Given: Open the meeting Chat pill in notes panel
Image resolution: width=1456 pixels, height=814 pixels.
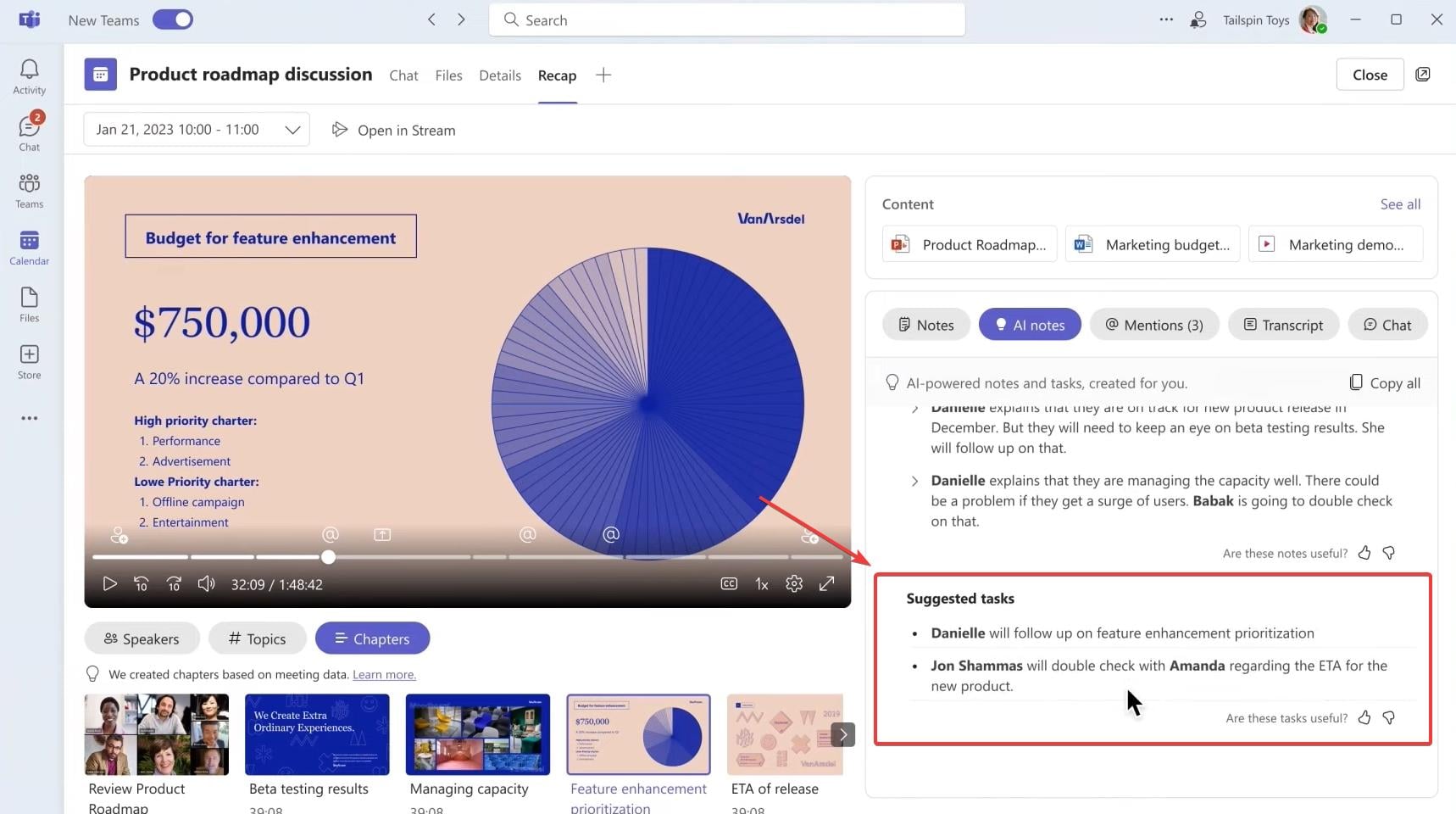Looking at the screenshot, I should click(1387, 325).
